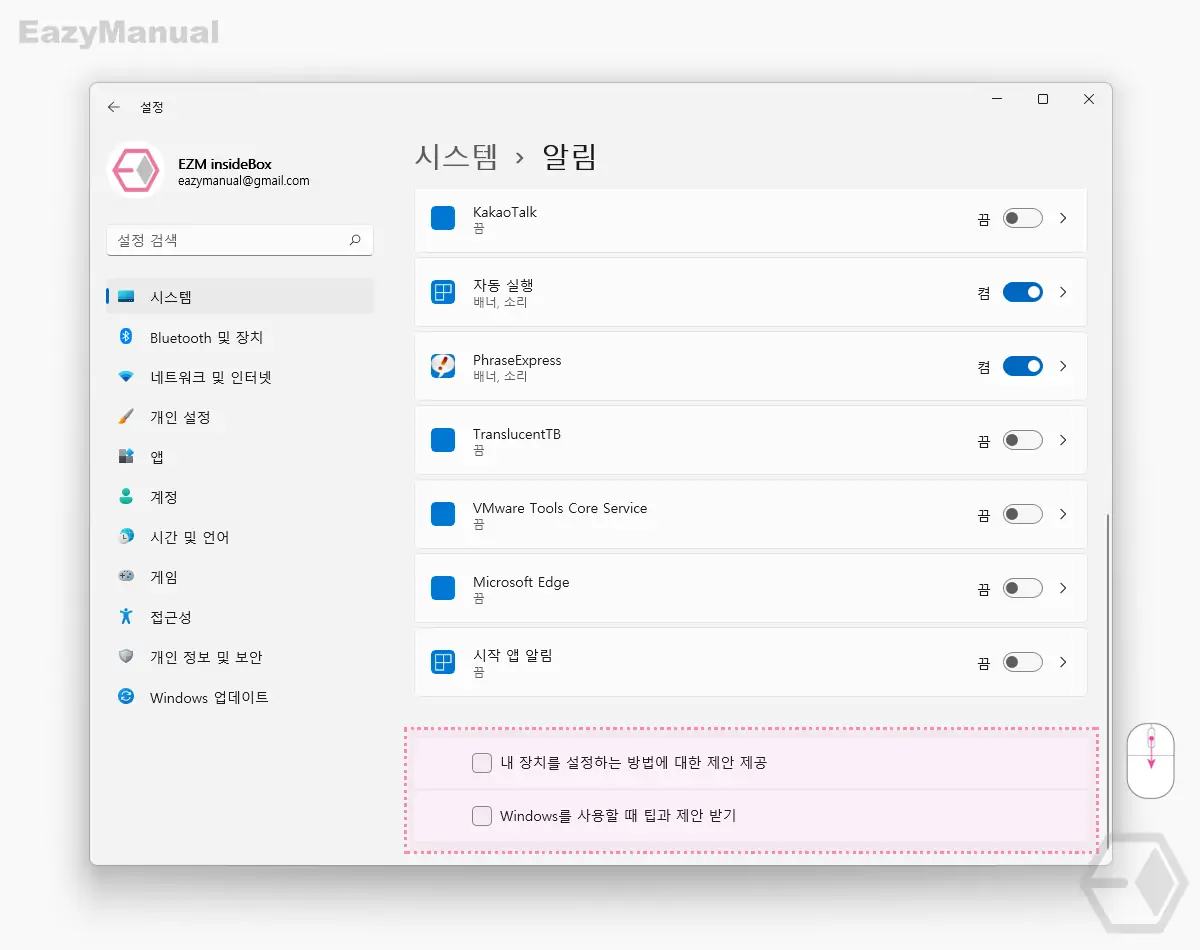Open TranslucentTB details chevron
Screen dimensions: 1200x950
click(1063, 440)
